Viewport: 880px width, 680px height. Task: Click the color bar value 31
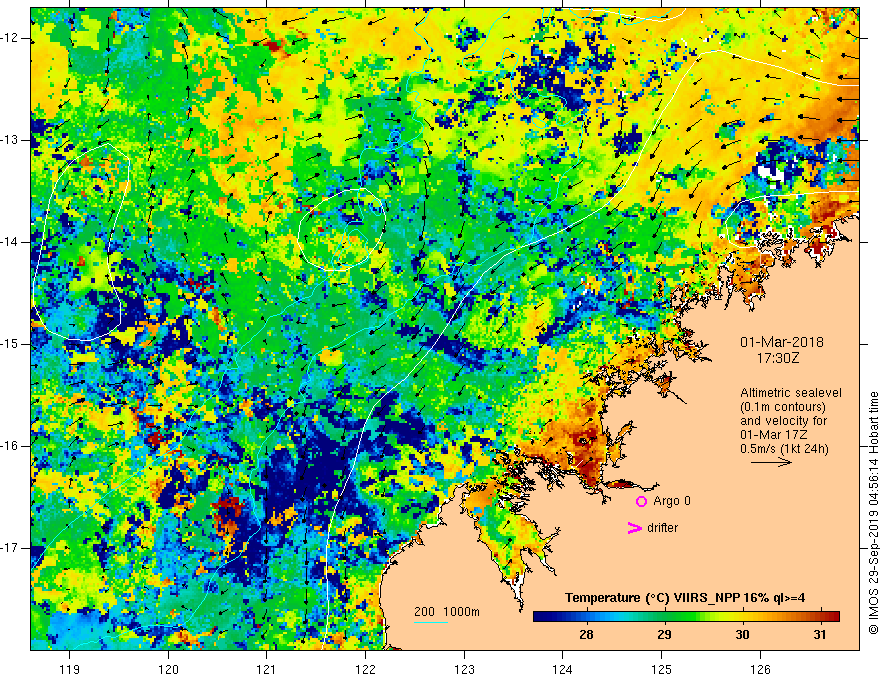tap(819, 635)
